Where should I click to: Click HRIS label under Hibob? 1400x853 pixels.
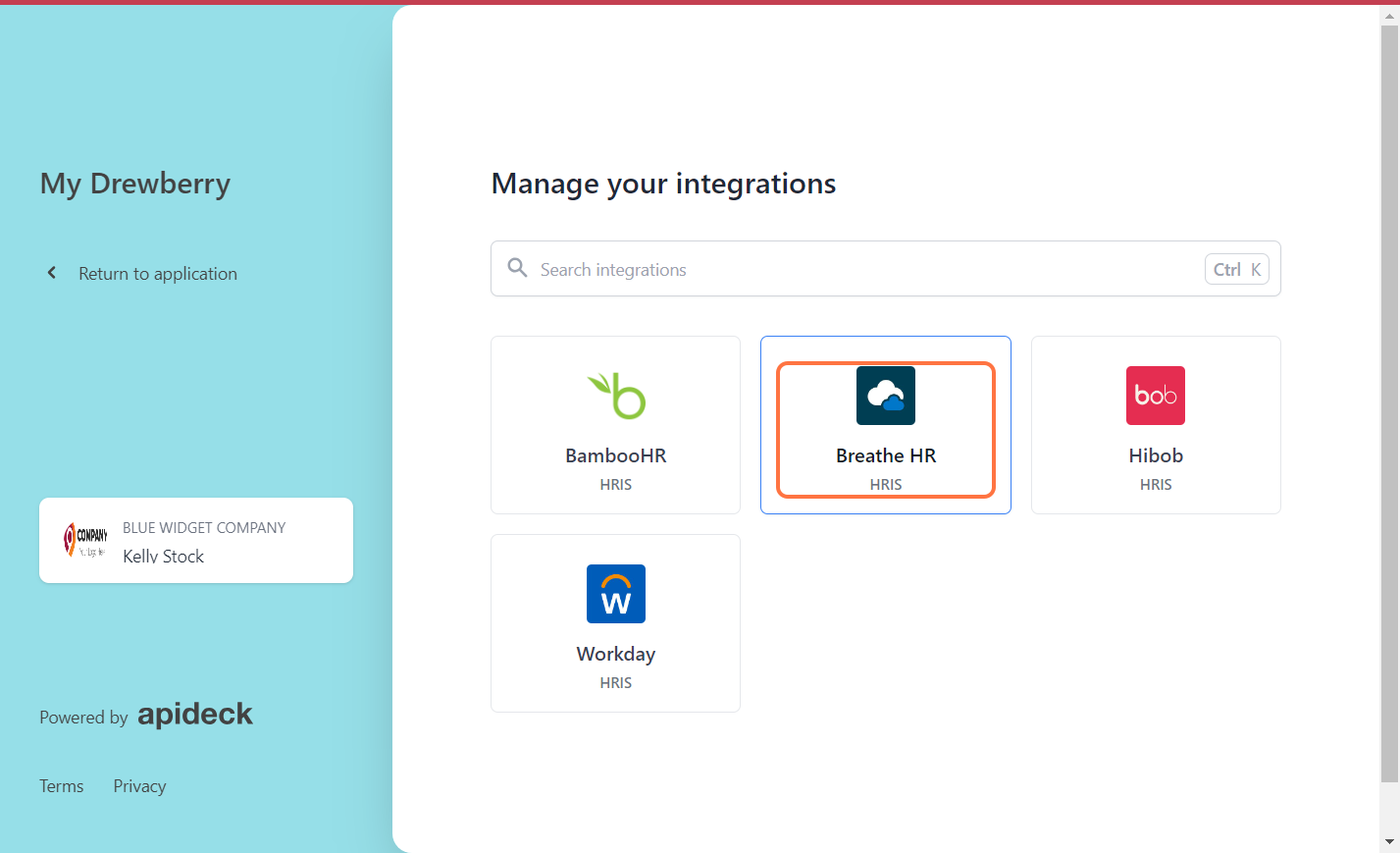[x=1156, y=485]
